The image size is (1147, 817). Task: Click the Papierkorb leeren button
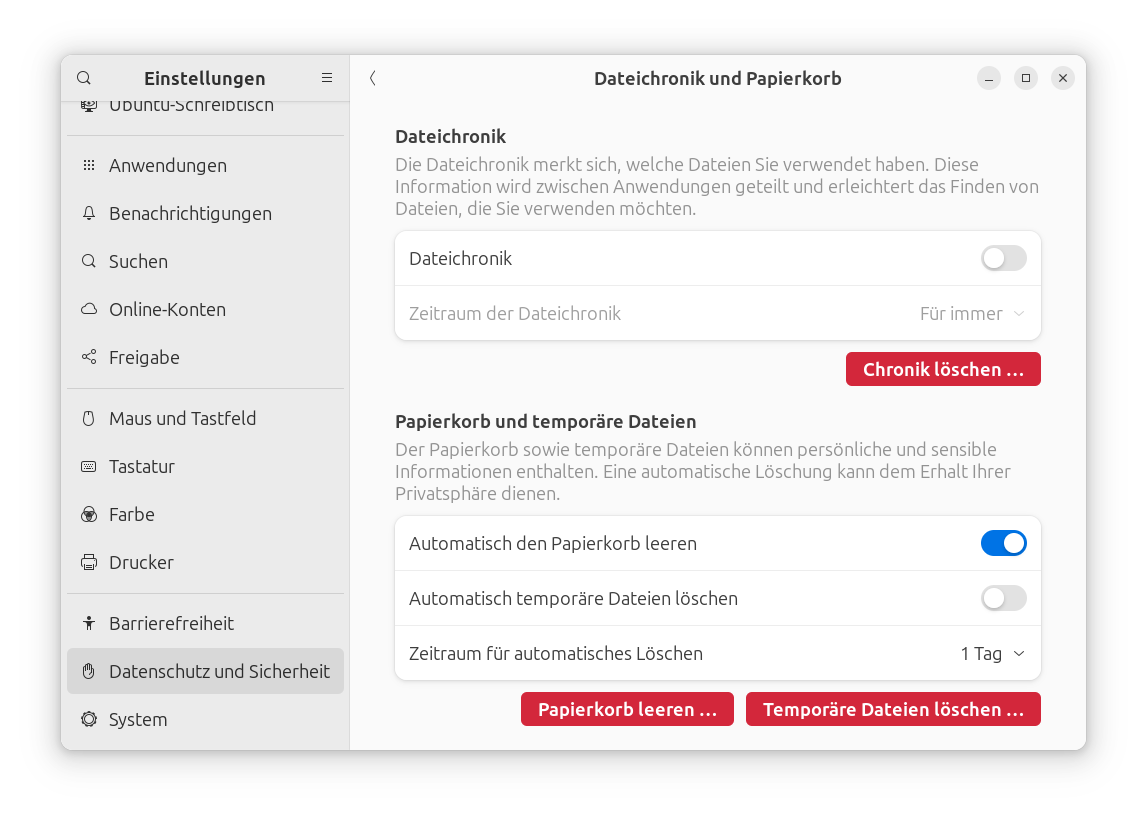pyautogui.click(x=627, y=709)
